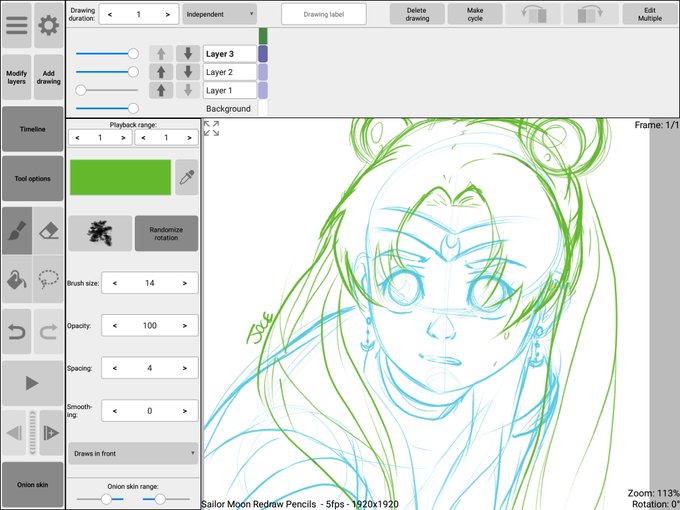Click Add drawing
The height and width of the screenshot is (510, 680).
pyautogui.click(x=49, y=77)
